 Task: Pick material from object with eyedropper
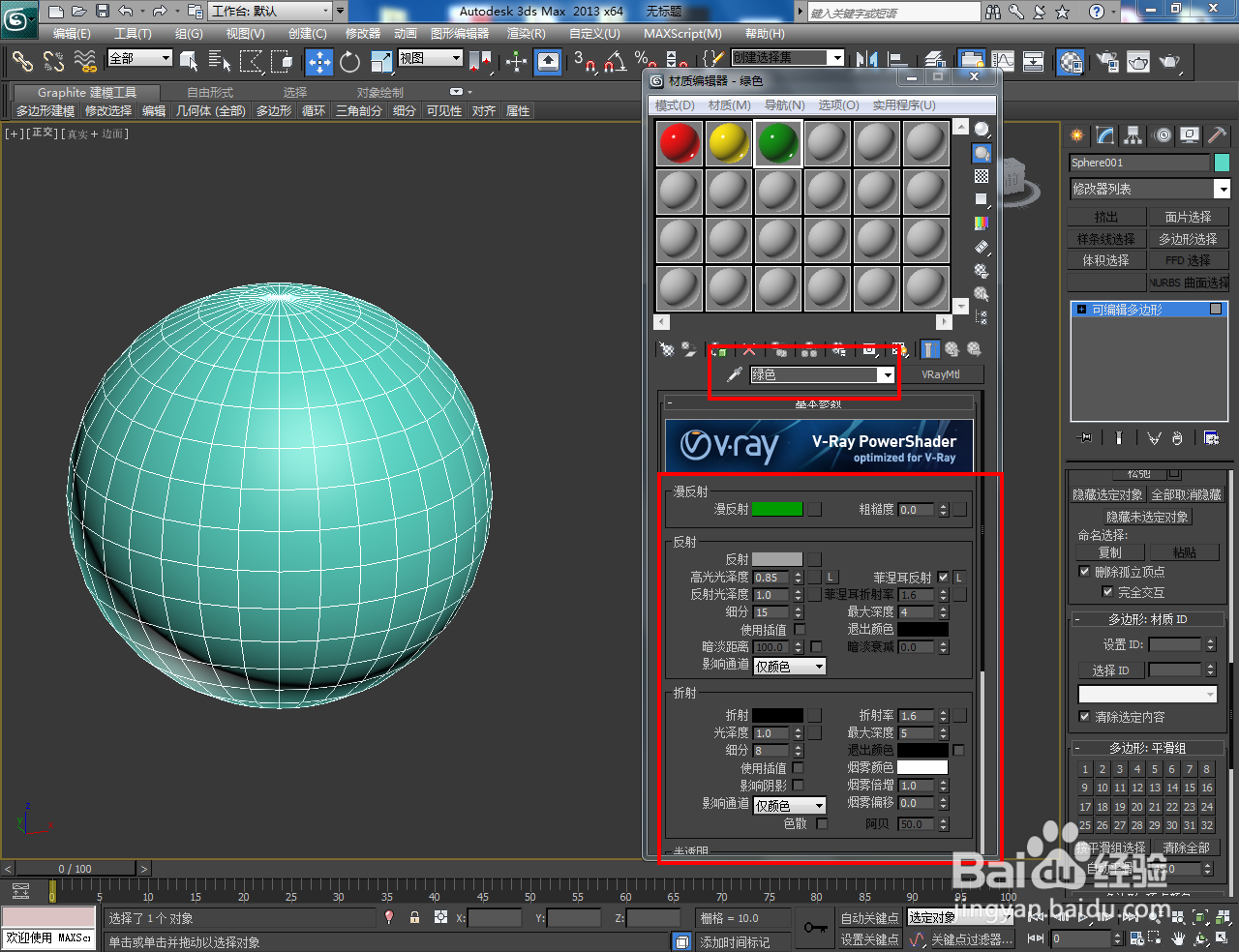735,374
